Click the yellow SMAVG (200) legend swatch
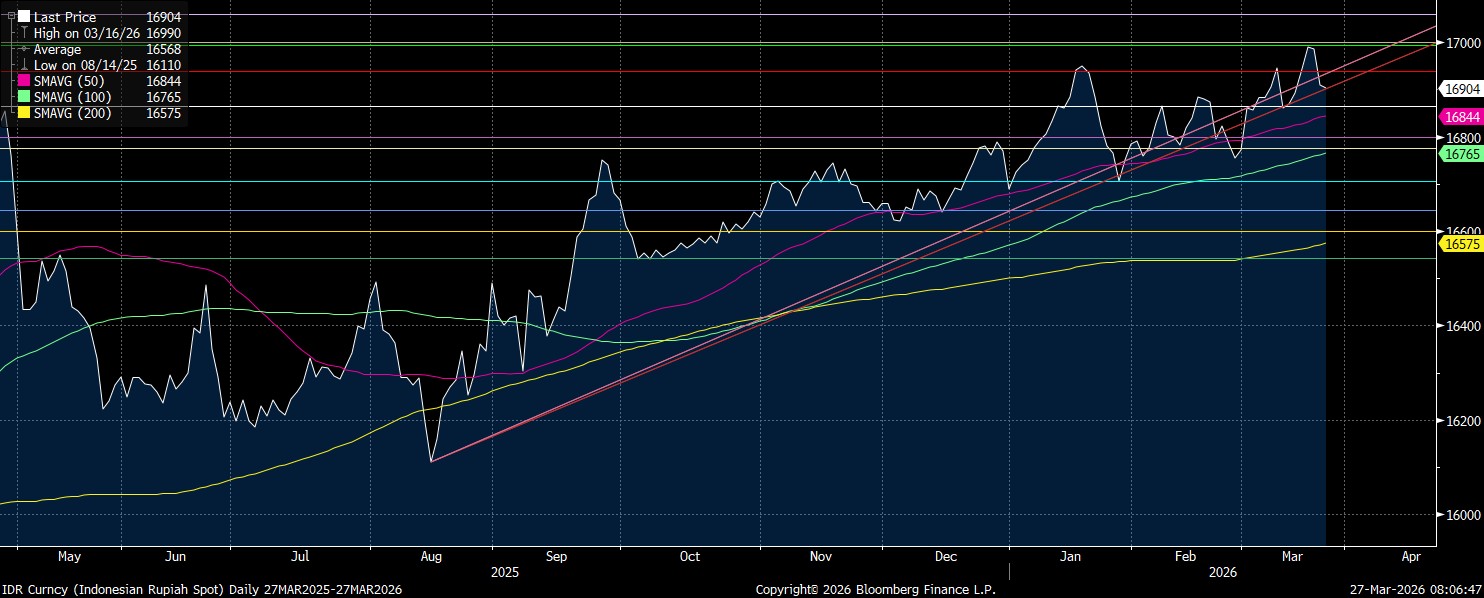 24,113
